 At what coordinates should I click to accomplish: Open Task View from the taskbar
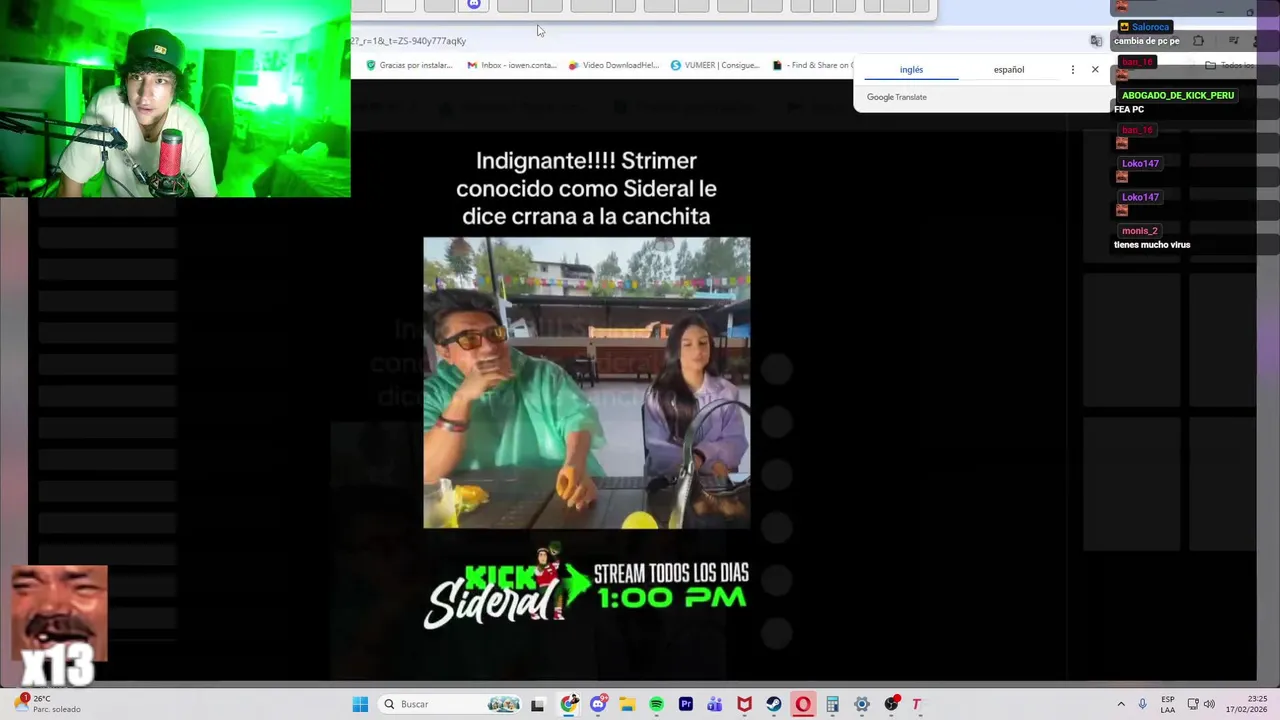coord(537,704)
